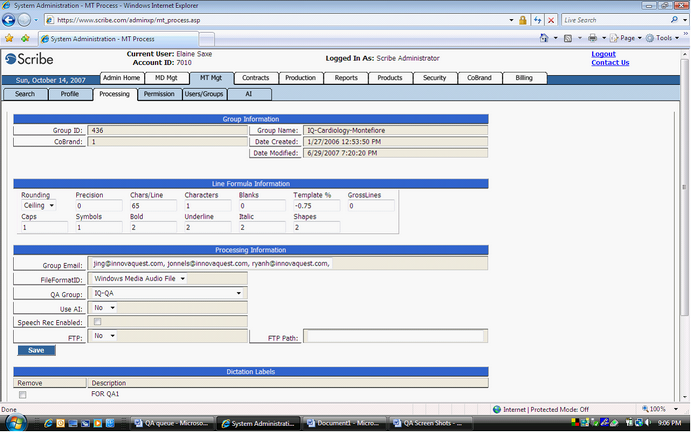Click the Internet zone globe icon in status bar

[x=497, y=409]
